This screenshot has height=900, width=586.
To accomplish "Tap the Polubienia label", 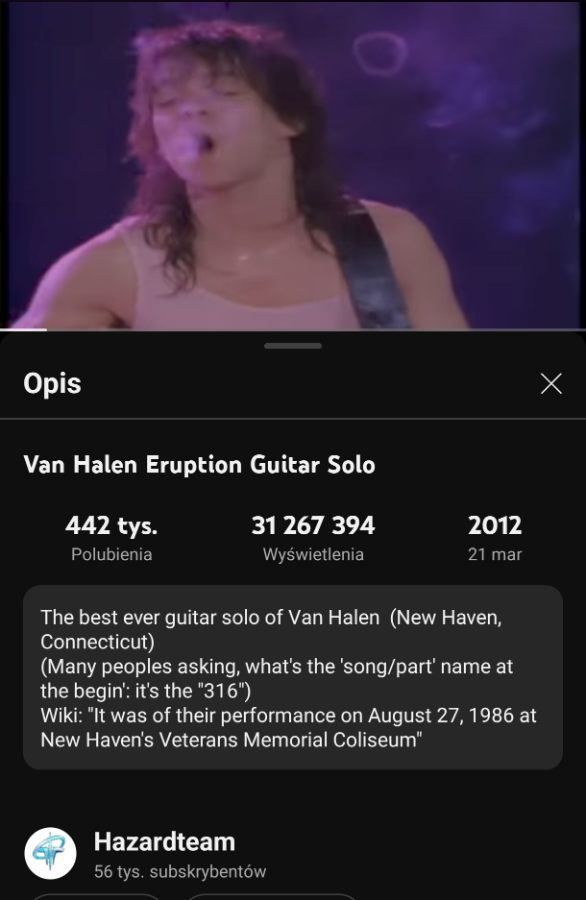I will click(x=111, y=554).
